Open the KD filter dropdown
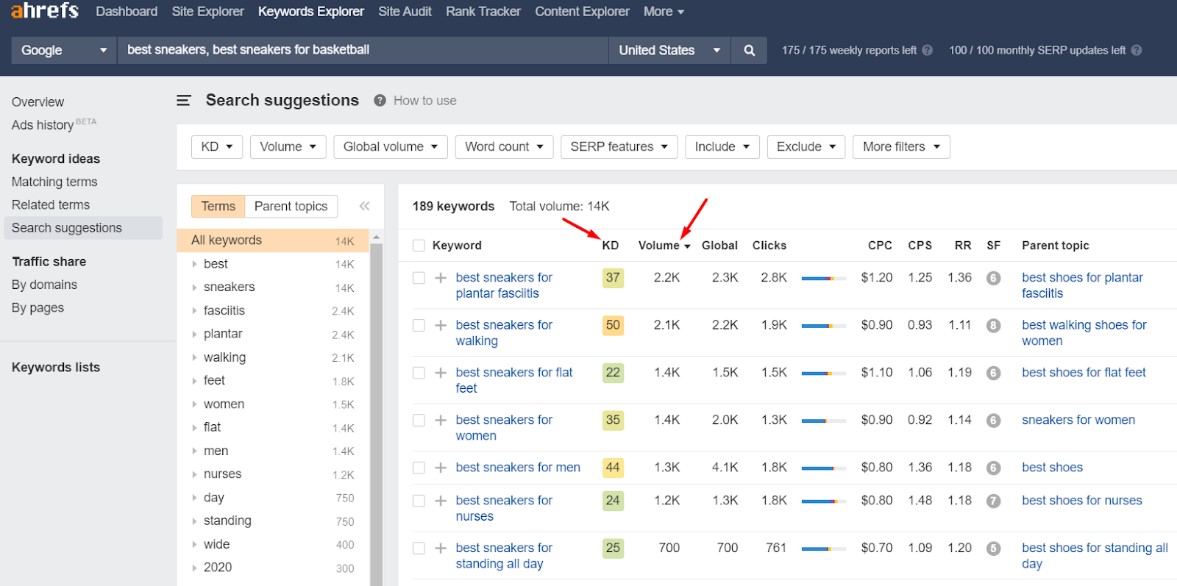The image size is (1177, 586). (216, 147)
